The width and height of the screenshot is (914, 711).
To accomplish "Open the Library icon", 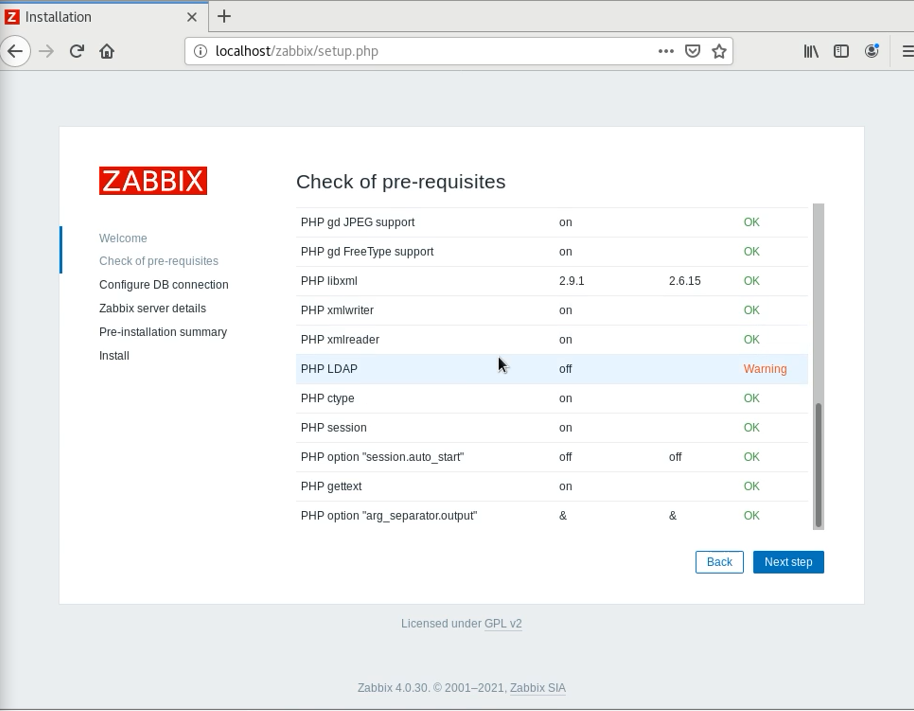I will (811, 51).
